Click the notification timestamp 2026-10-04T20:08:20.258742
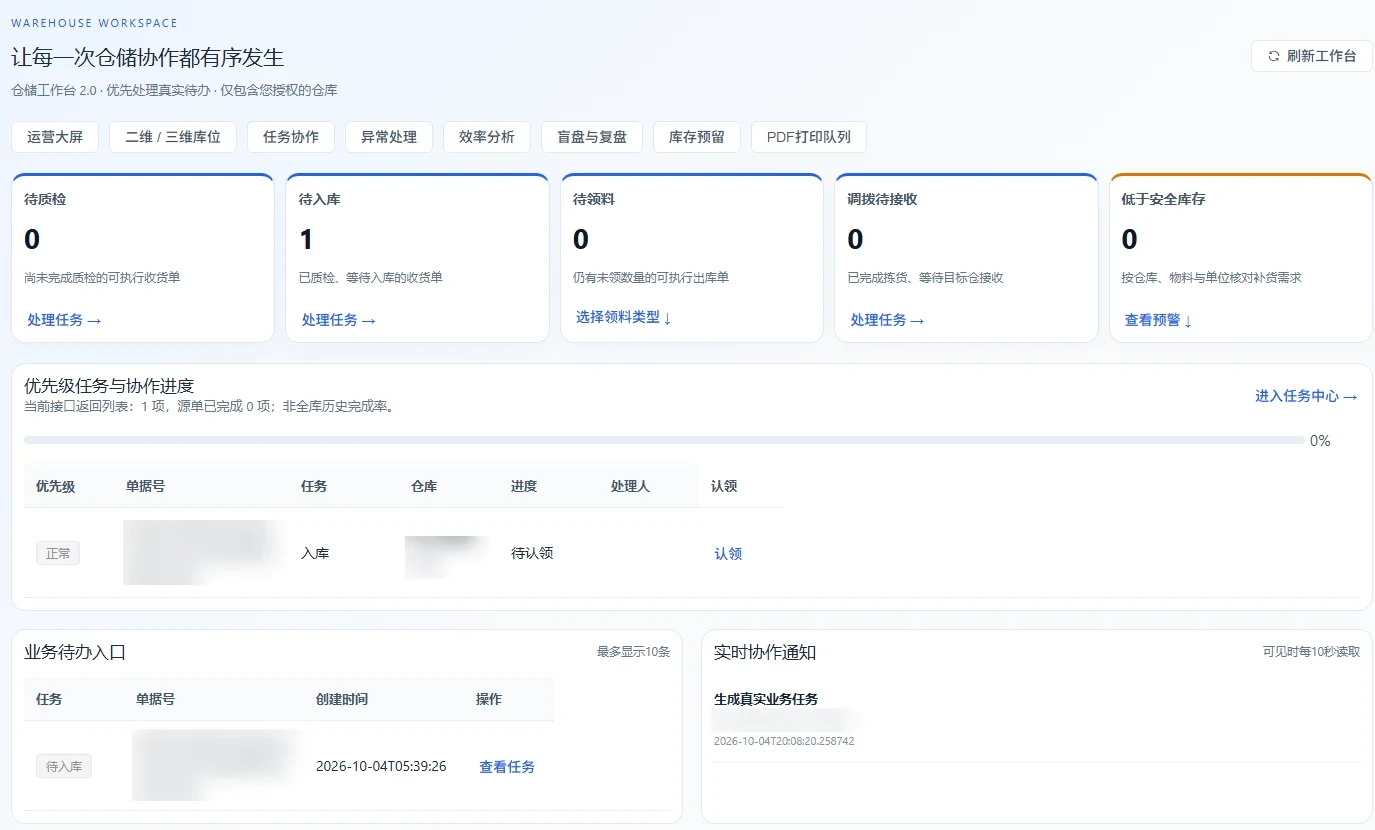Viewport: 1375px width, 830px height. click(x=784, y=741)
